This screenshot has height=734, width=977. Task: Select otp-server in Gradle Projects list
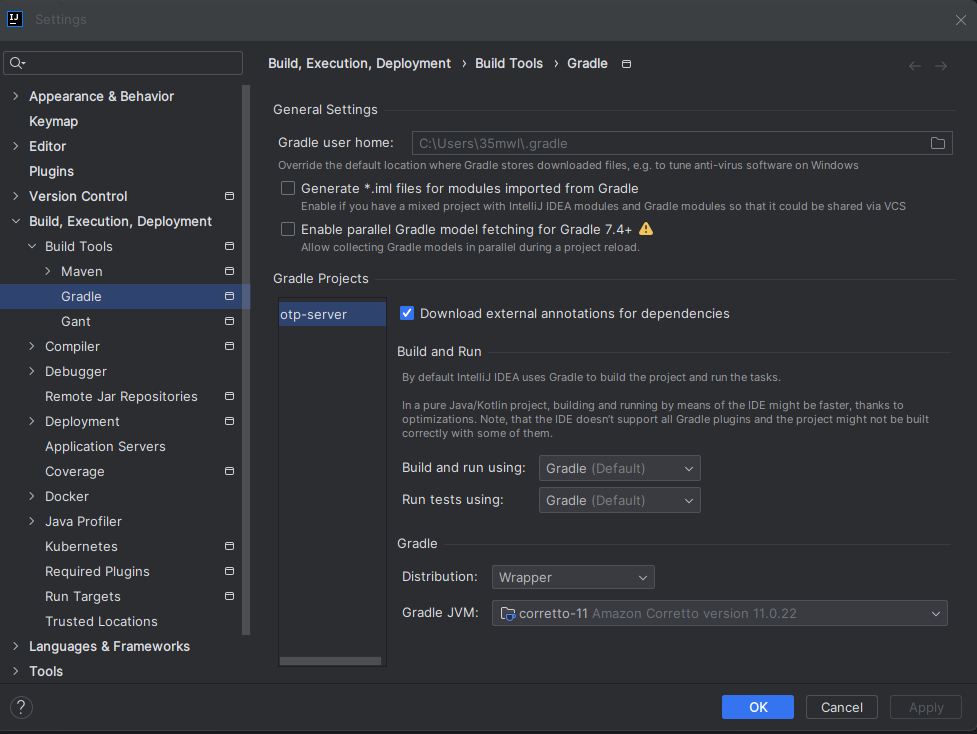pyautogui.click(x=332, y=314)
